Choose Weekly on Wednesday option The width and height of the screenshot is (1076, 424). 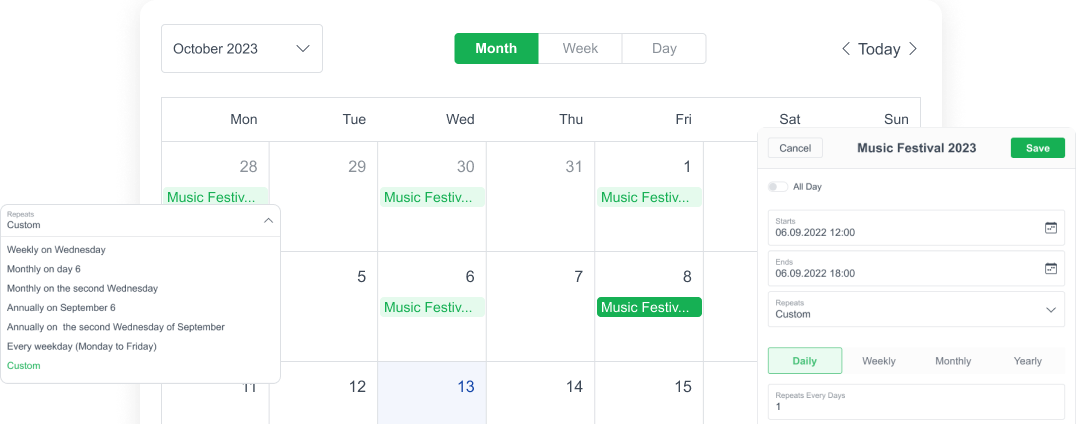(x=56, y=250)
